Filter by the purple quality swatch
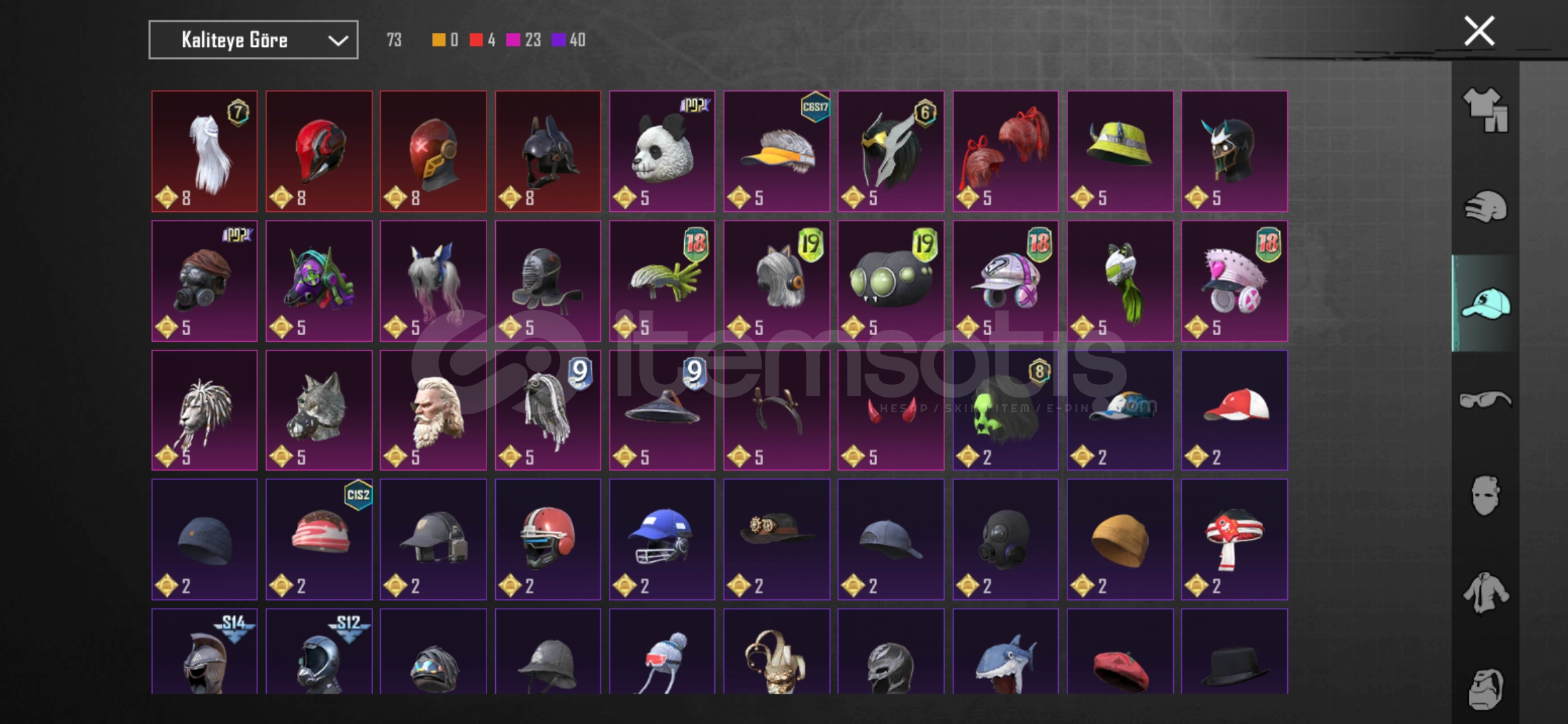The image size is (1568, 724). coord(558,40)
